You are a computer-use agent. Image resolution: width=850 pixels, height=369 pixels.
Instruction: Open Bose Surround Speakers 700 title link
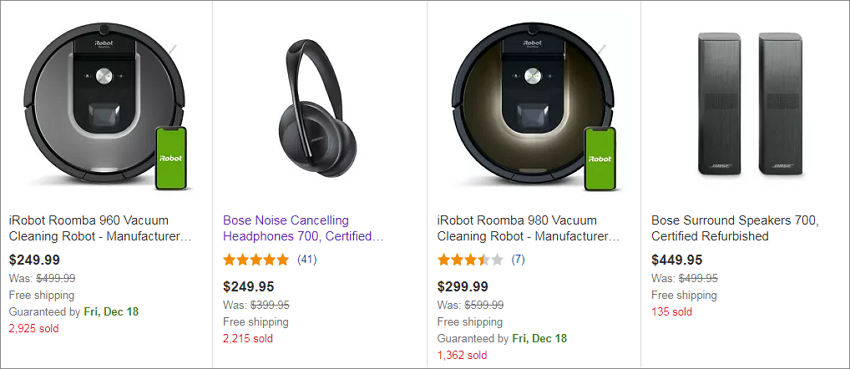[x=735, y=228]
